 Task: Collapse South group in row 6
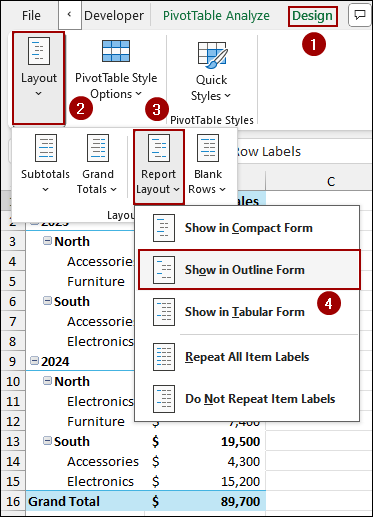coord(47,301)
